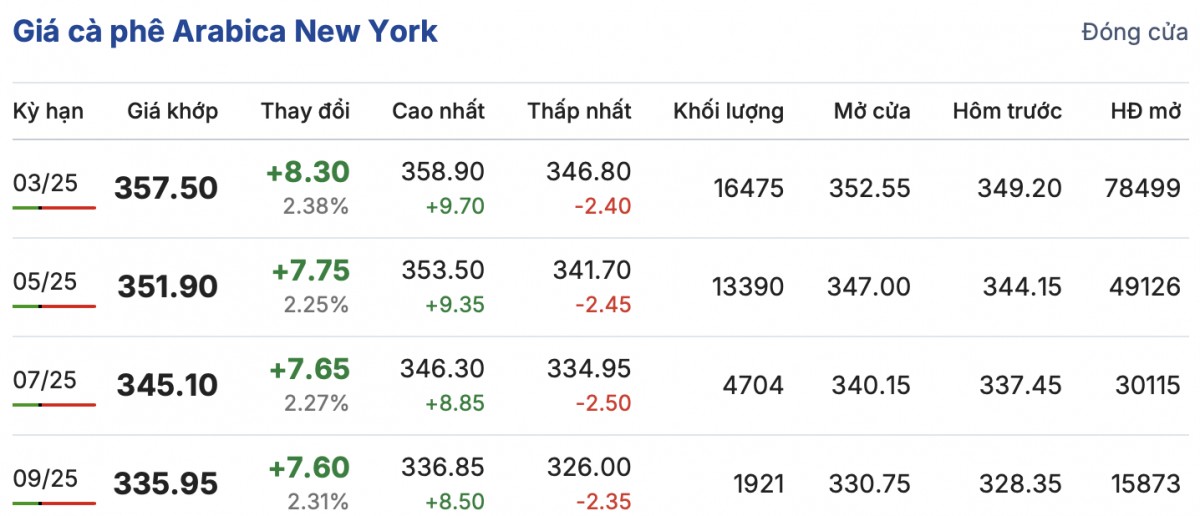Image resolution: width=1200 pixels, height=516 pixels.
Task: Click the 357.50 matched price
Action: click(166, 188)
